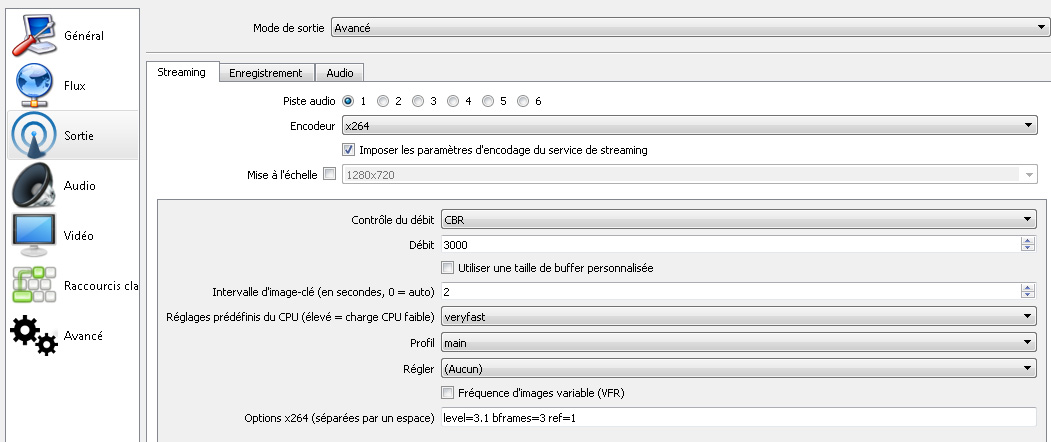The height and width of the screenshot is (442, 1051).
Task: Open the Avancé gears icon
Action: (34, 335)
